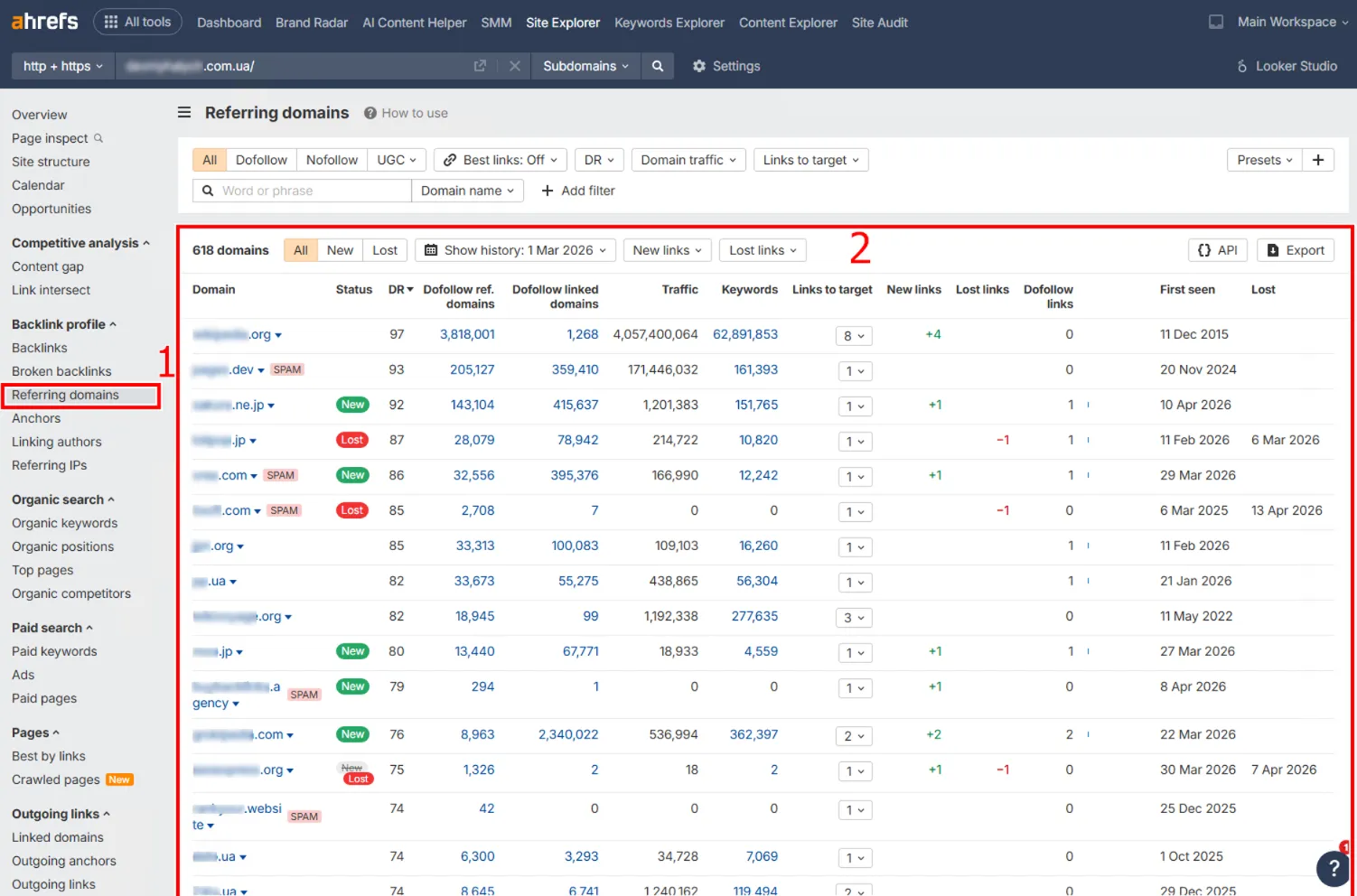Open the Settings gear icon
This screenshot has width=1357, height=896.
(698, 66)
